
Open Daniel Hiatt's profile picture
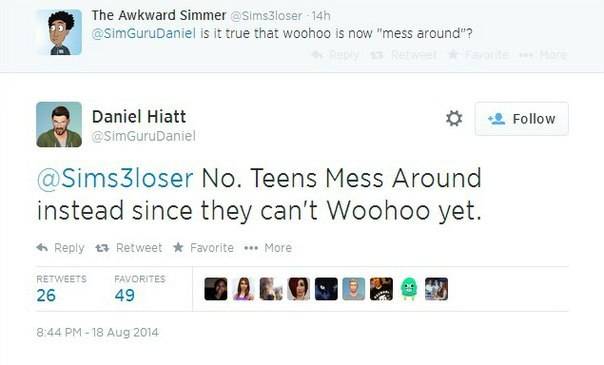coord(59,124)
